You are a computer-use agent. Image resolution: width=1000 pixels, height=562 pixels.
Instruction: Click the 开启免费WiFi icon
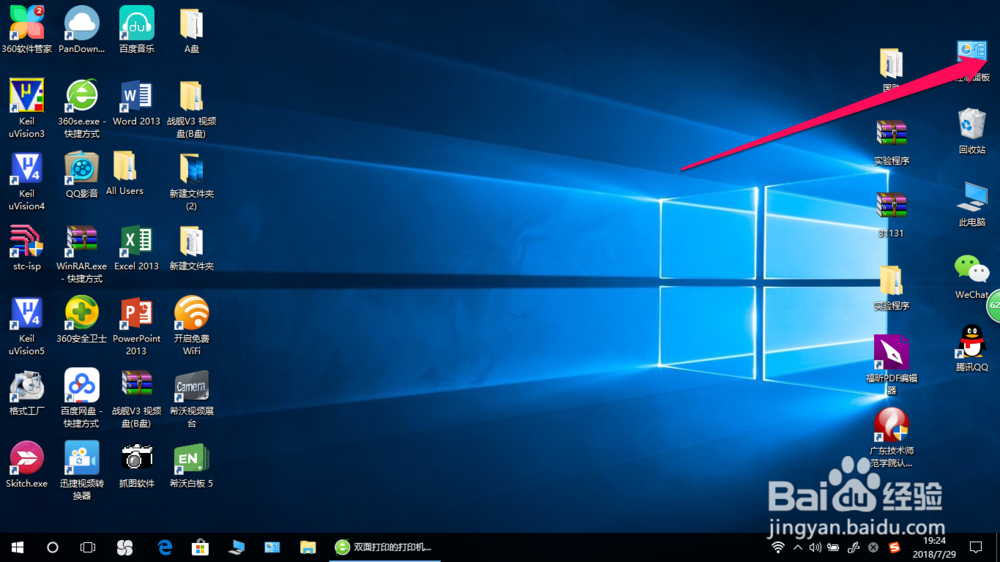191,314
